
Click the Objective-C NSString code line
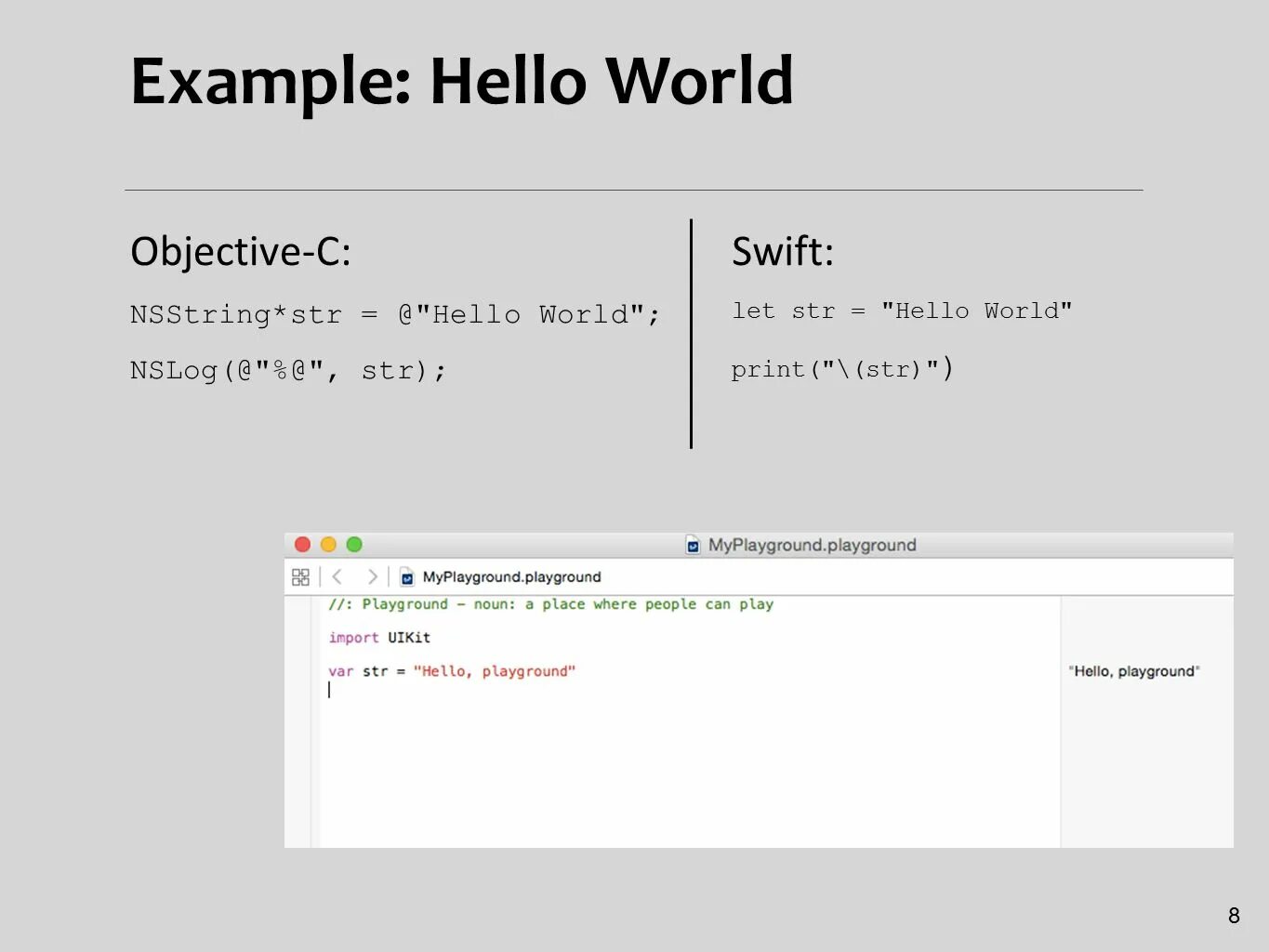[x=395, y=314]
